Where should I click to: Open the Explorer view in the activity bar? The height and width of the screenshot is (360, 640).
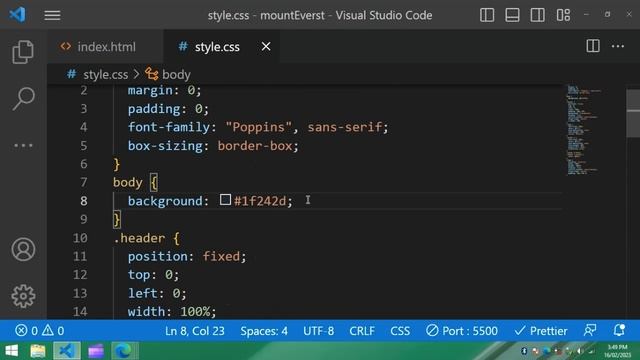23,52
